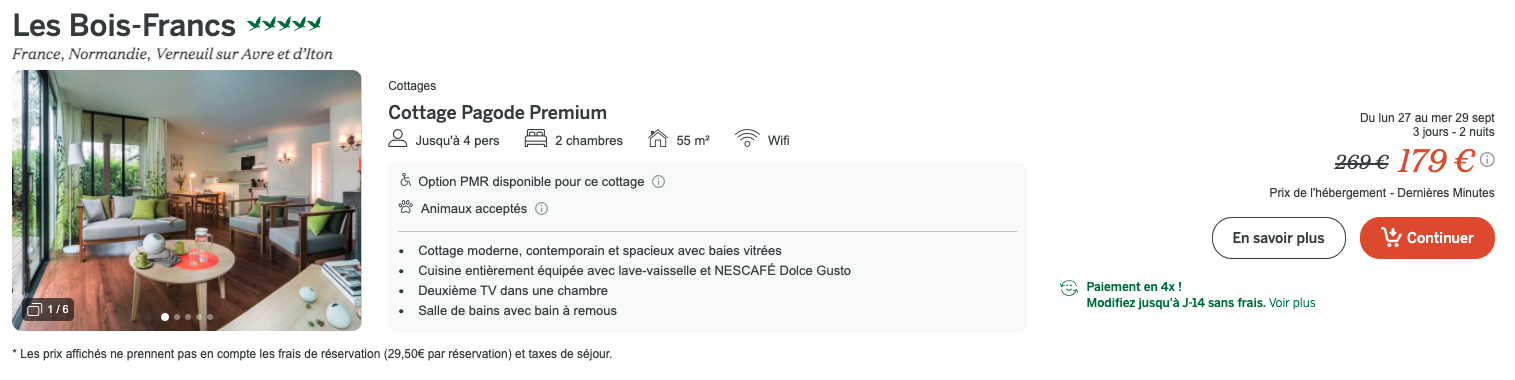Select the third carousel dot indicator
This screenshot has width=1515, height=380.
pyautogui.click(x=187, y=317)
